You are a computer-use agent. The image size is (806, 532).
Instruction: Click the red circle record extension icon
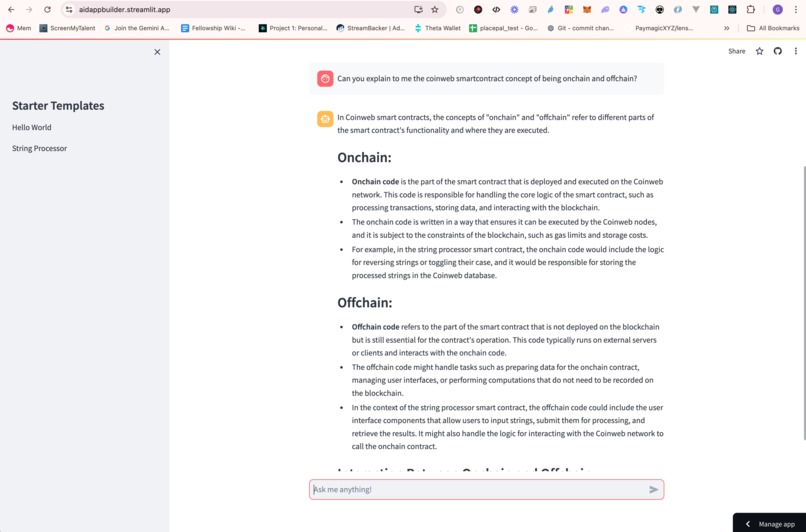[x=478, y=9]
